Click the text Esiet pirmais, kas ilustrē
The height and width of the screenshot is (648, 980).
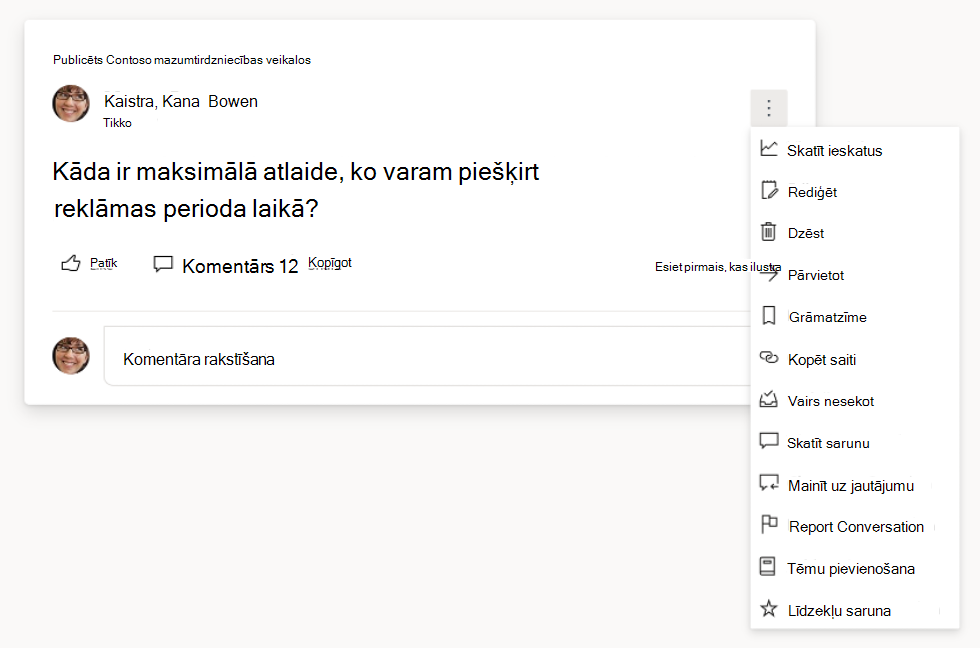(718, 267)
